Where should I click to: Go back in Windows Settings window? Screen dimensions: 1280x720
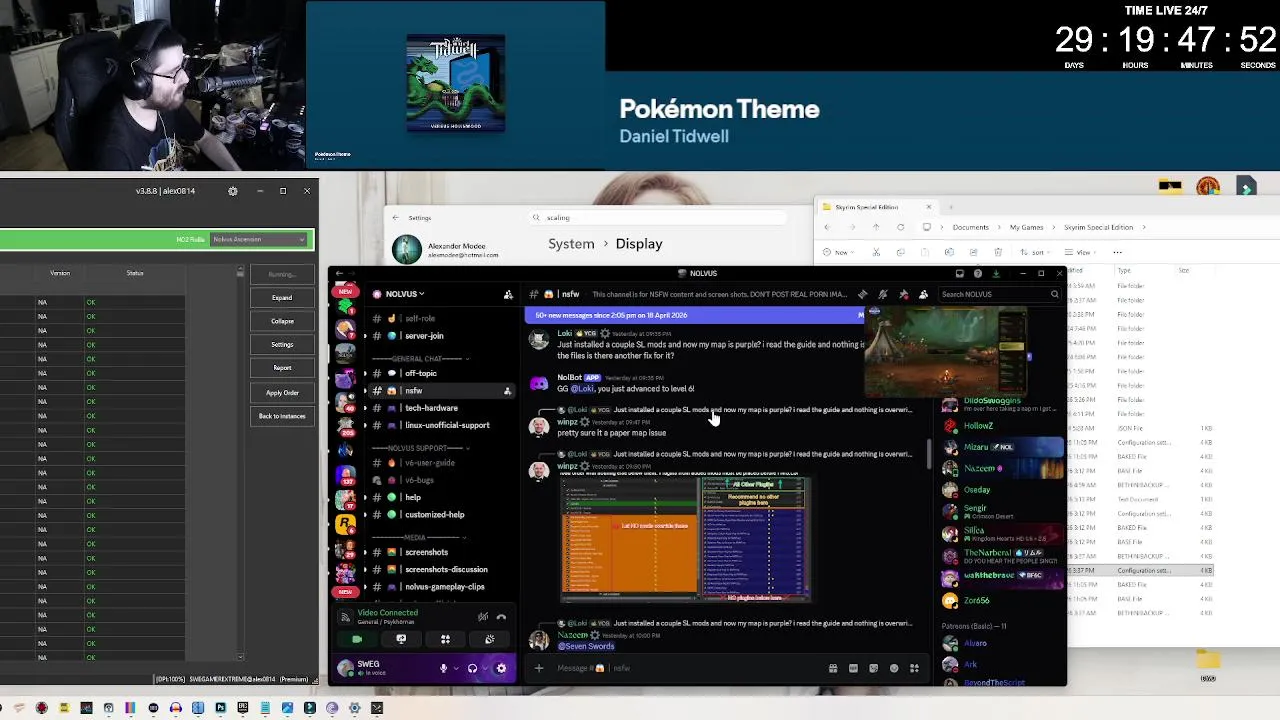tap(395, 217)
